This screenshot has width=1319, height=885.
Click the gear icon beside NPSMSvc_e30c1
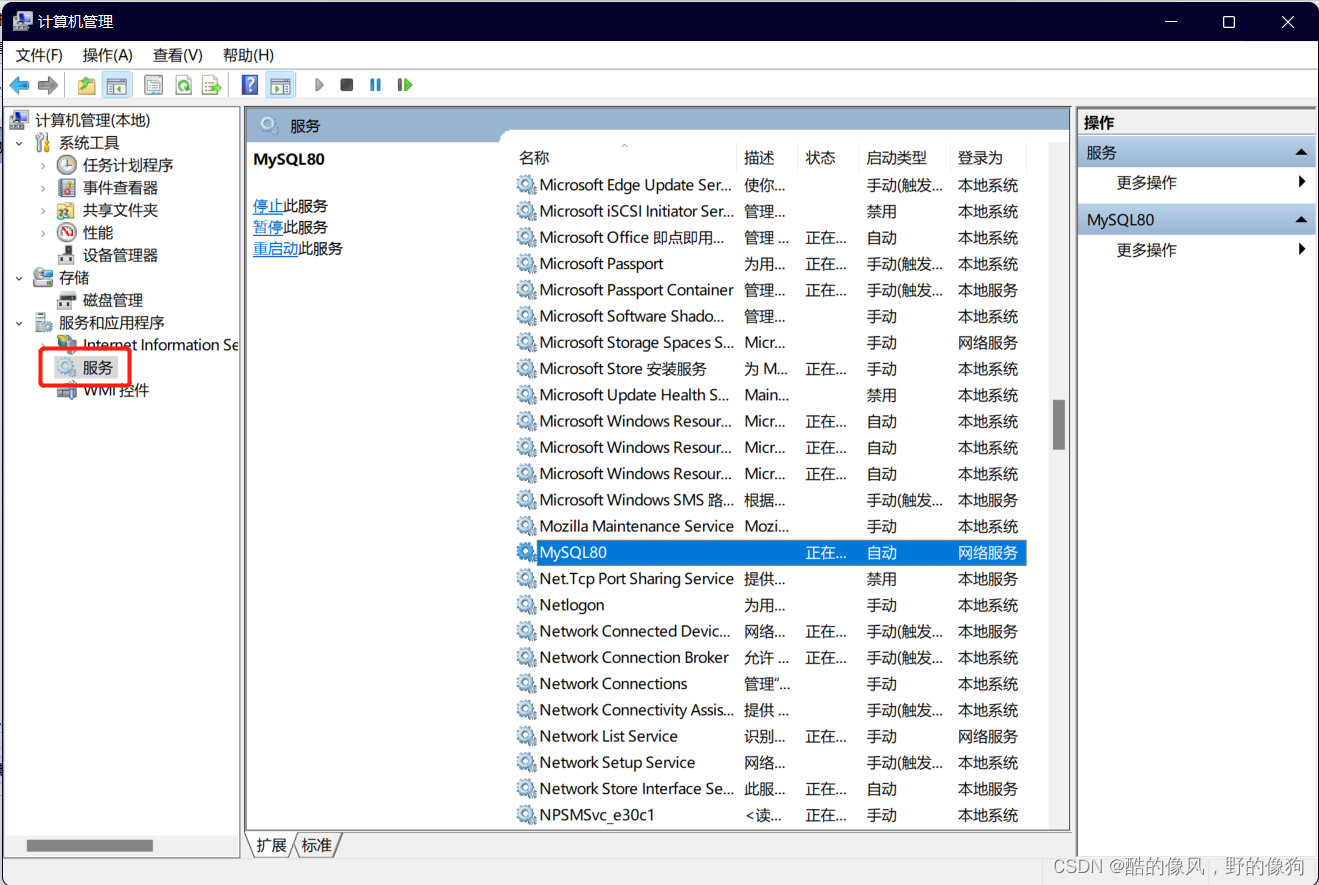(x=526, y=815)
